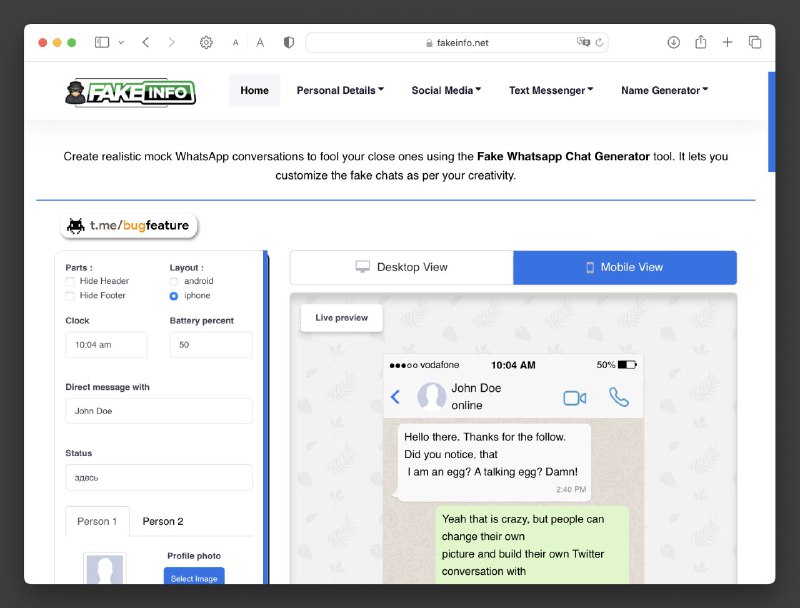
Task: Click the Select Image button
Action: tap(194, 577)
